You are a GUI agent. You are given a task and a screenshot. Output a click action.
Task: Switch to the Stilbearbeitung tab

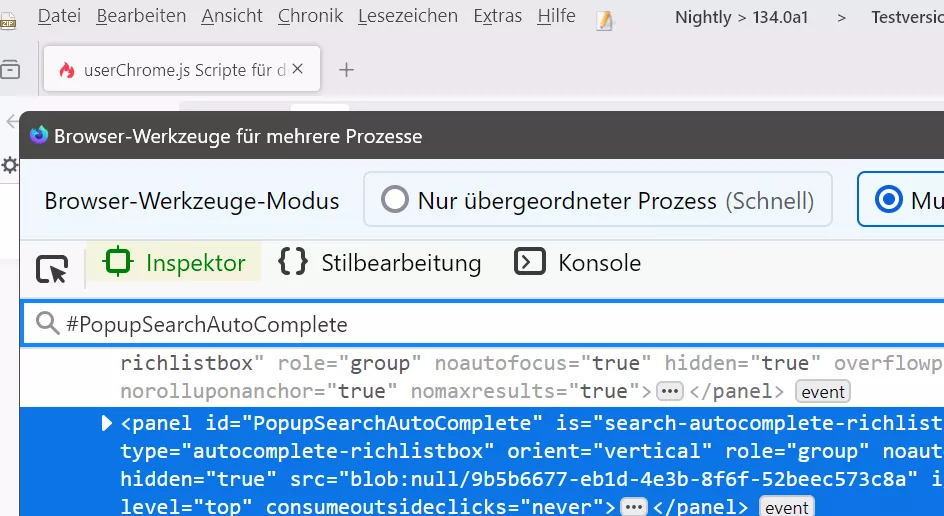pos(380,263)
